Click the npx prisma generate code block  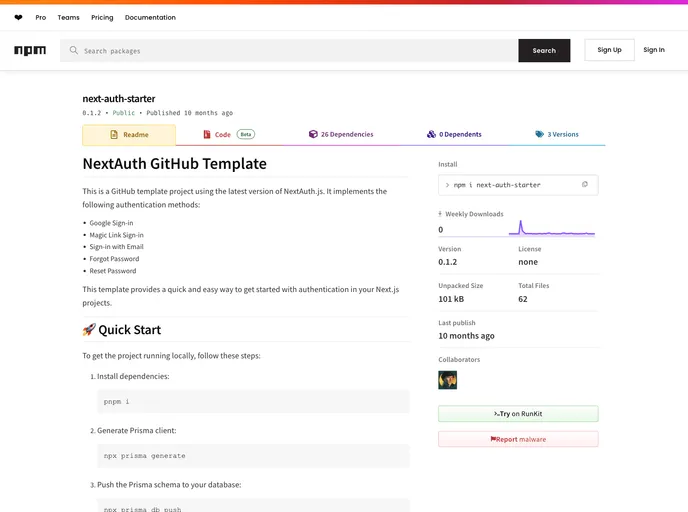coord(253,456)
